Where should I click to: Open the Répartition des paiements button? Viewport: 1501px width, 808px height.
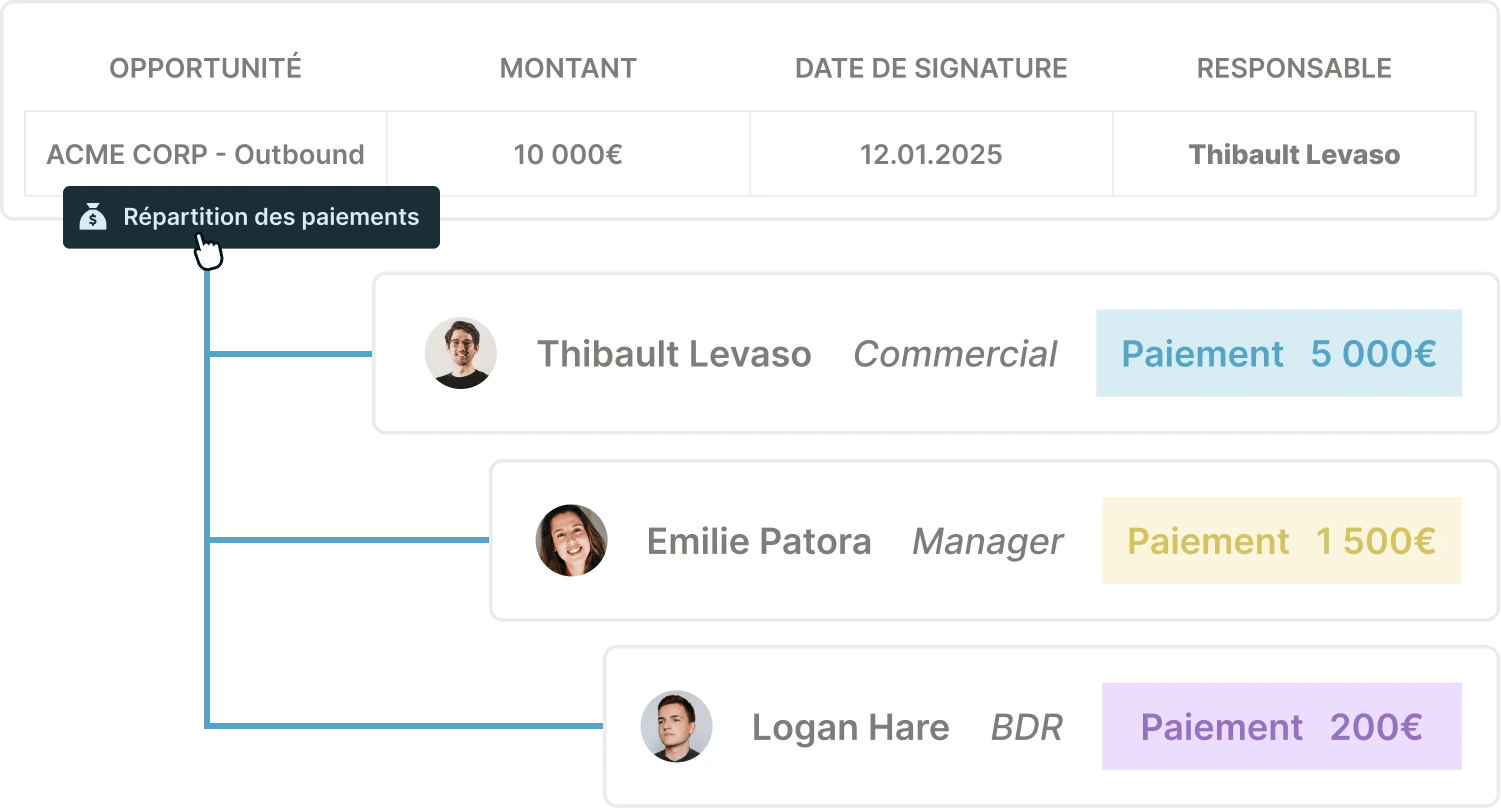(251, 217)
